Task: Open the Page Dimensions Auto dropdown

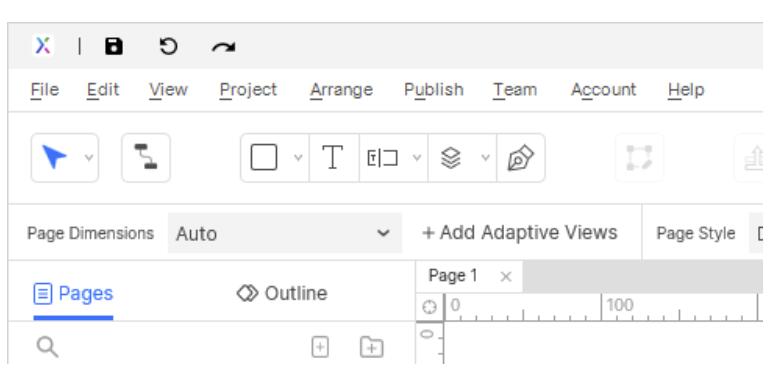Action: coord(285,233)
